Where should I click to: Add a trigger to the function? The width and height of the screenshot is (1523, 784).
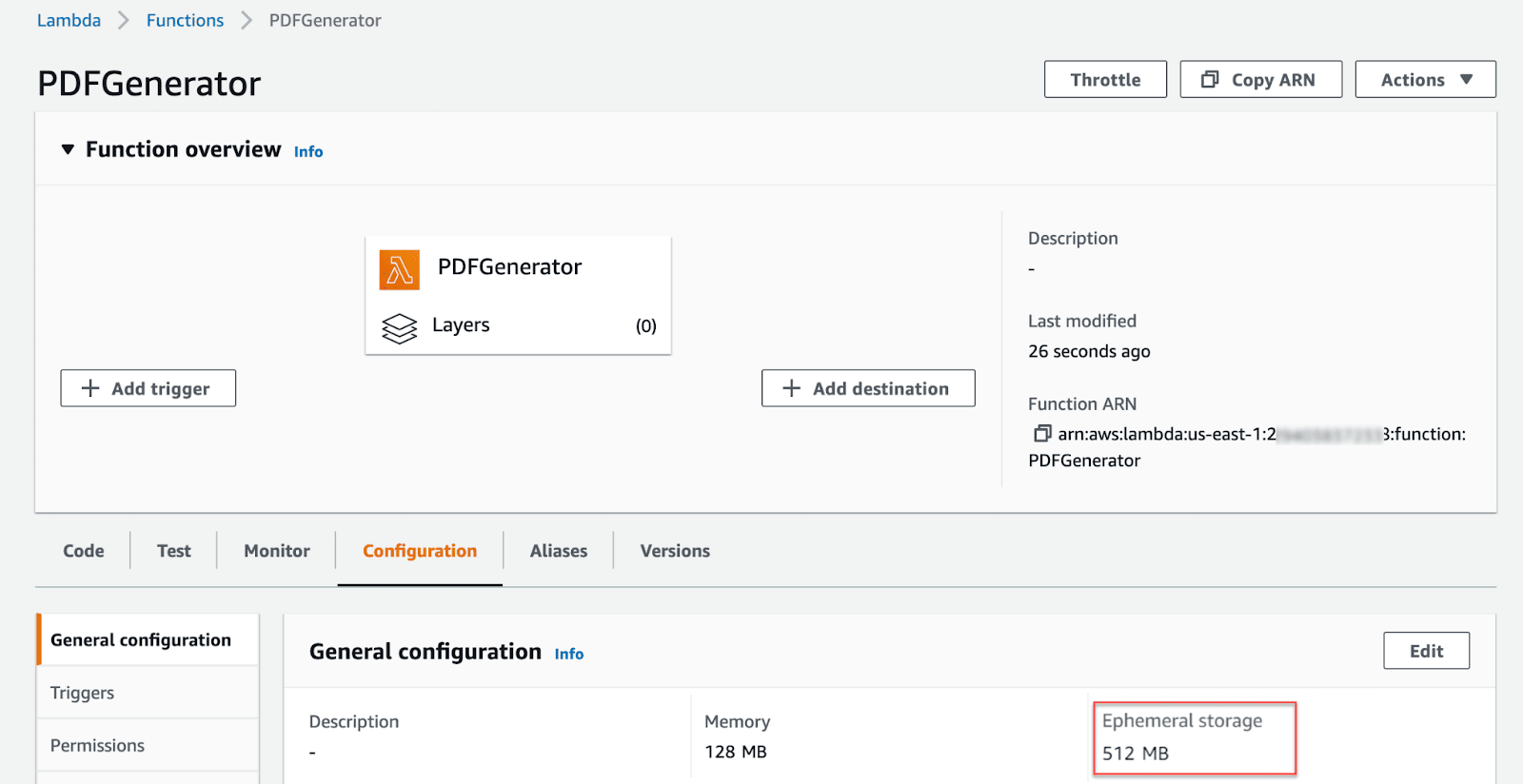point(148,388)
